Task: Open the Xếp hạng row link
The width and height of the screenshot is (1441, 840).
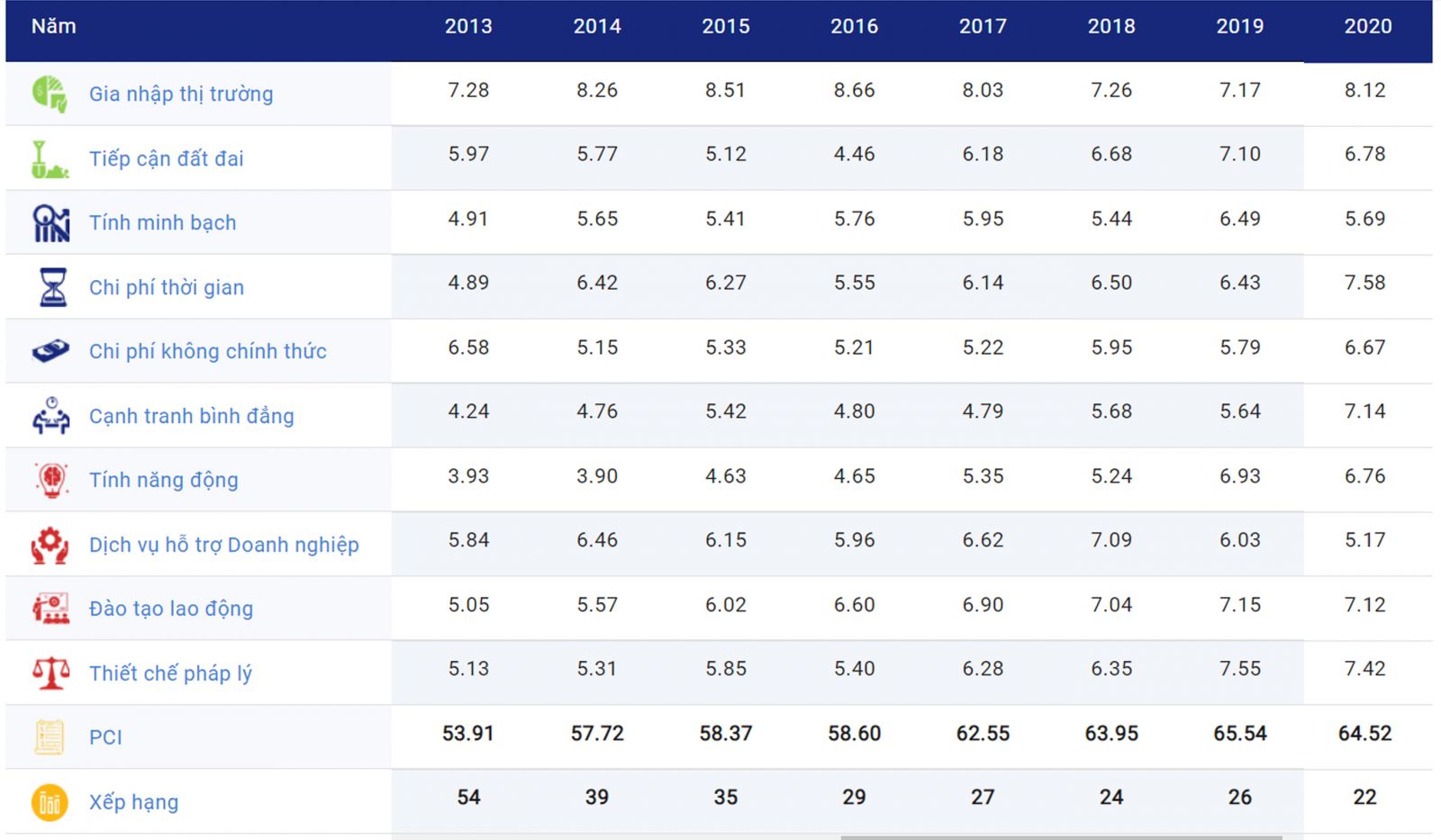Action: click(x=133, y=802)
